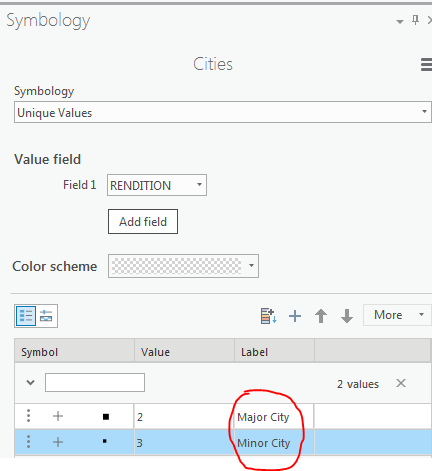Move selected value up with arrow icon
Image resolution: width=432 pixels, height=471 pixels.
pos(321,316)
